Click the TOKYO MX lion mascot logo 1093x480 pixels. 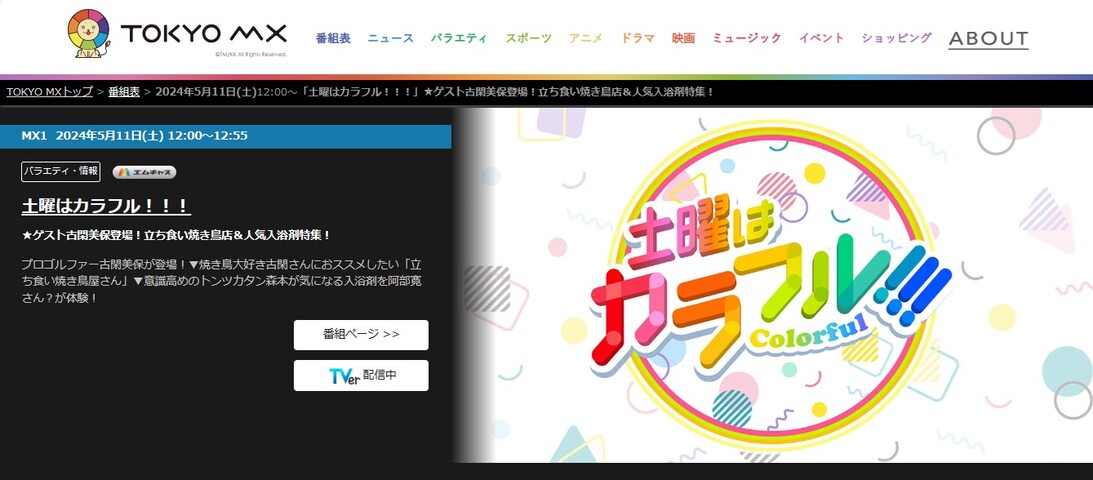tap(89, 33)
